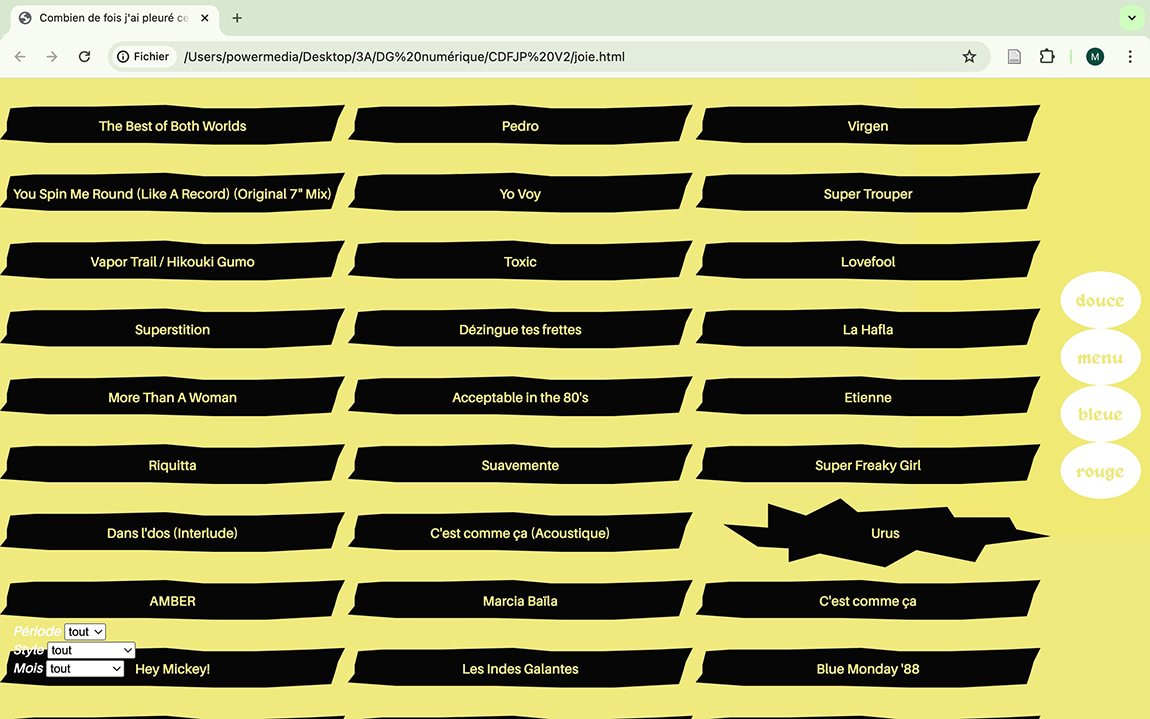Open the AMBER song banner
This screenshot has width=1150, height=719.
coord(172,601)
